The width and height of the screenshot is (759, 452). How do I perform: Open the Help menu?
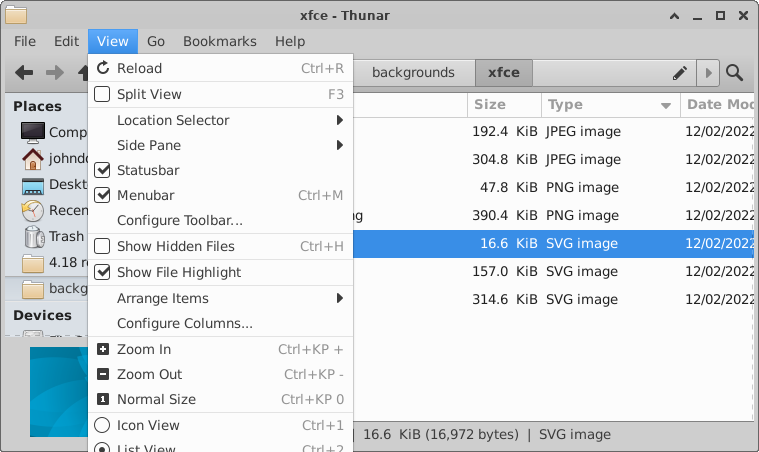point(290,42)
